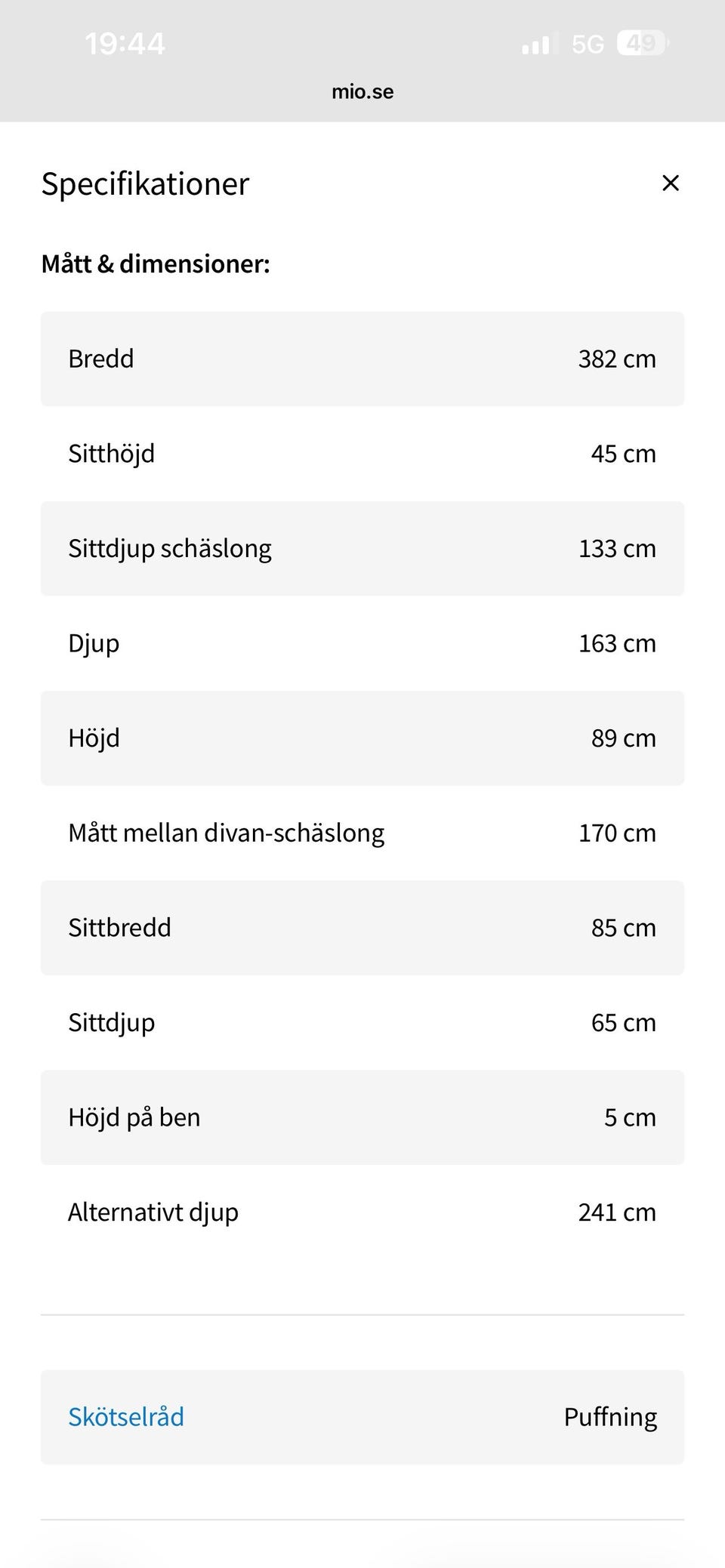Tap the 5G network indicator
Image resolution: width=725 pixels, height=1568 pixels.
[588, 45]
